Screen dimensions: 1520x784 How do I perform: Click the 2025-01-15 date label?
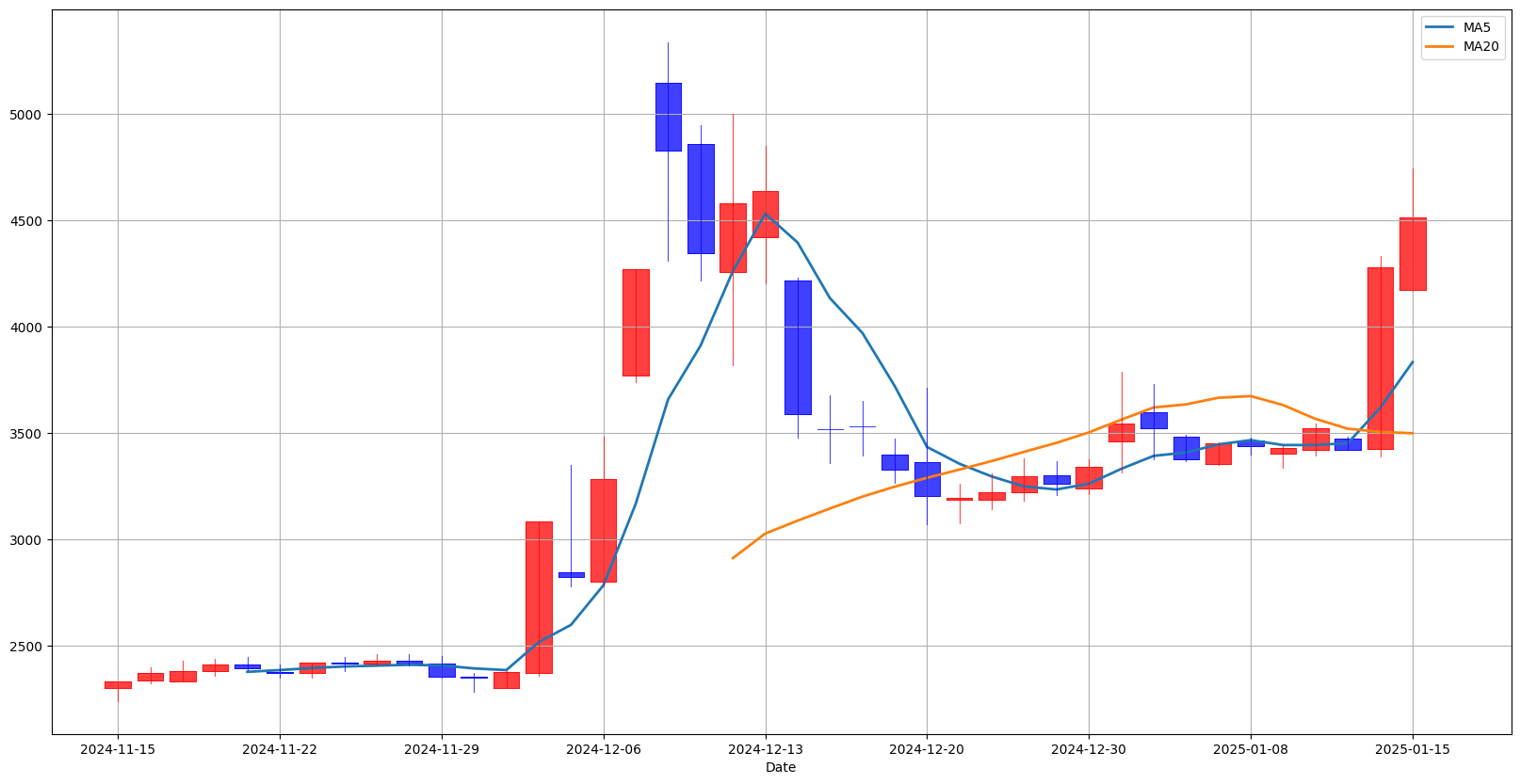coord(1413,750)
